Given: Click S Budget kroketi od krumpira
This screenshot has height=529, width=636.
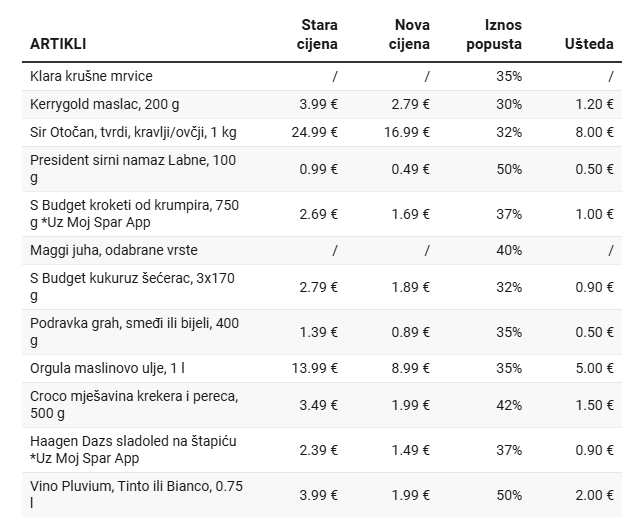Looking at the screenshot, I should click(134, 213).
